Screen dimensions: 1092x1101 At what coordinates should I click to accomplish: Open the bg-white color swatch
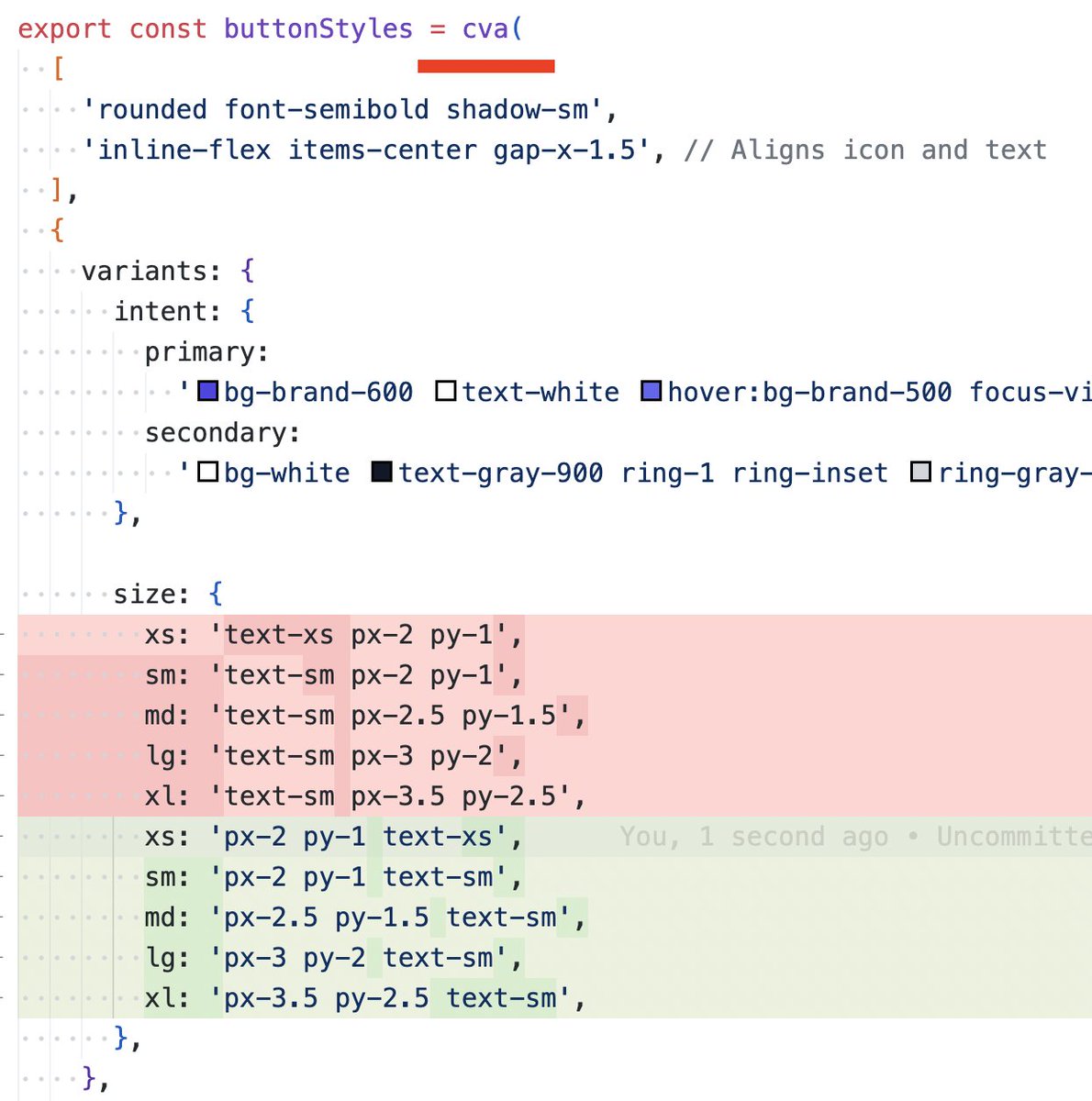click(208, 473)
